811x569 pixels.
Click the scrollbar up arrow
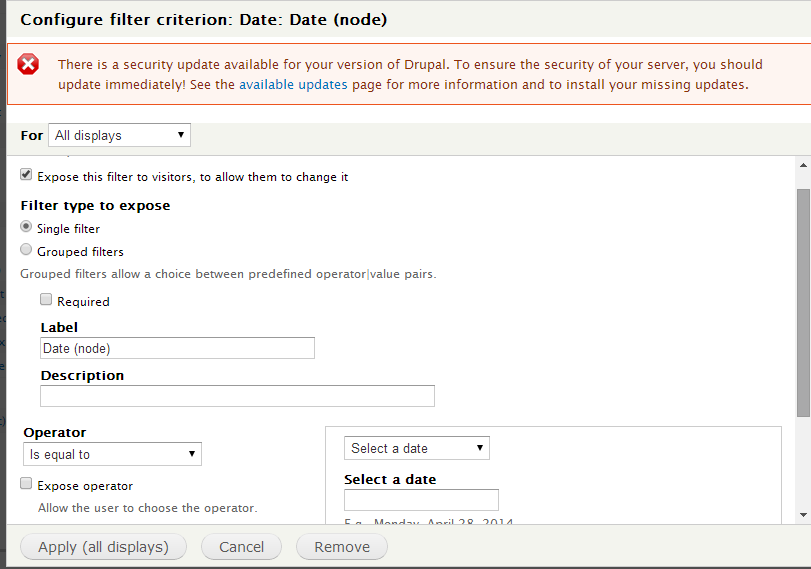(803, 166)
